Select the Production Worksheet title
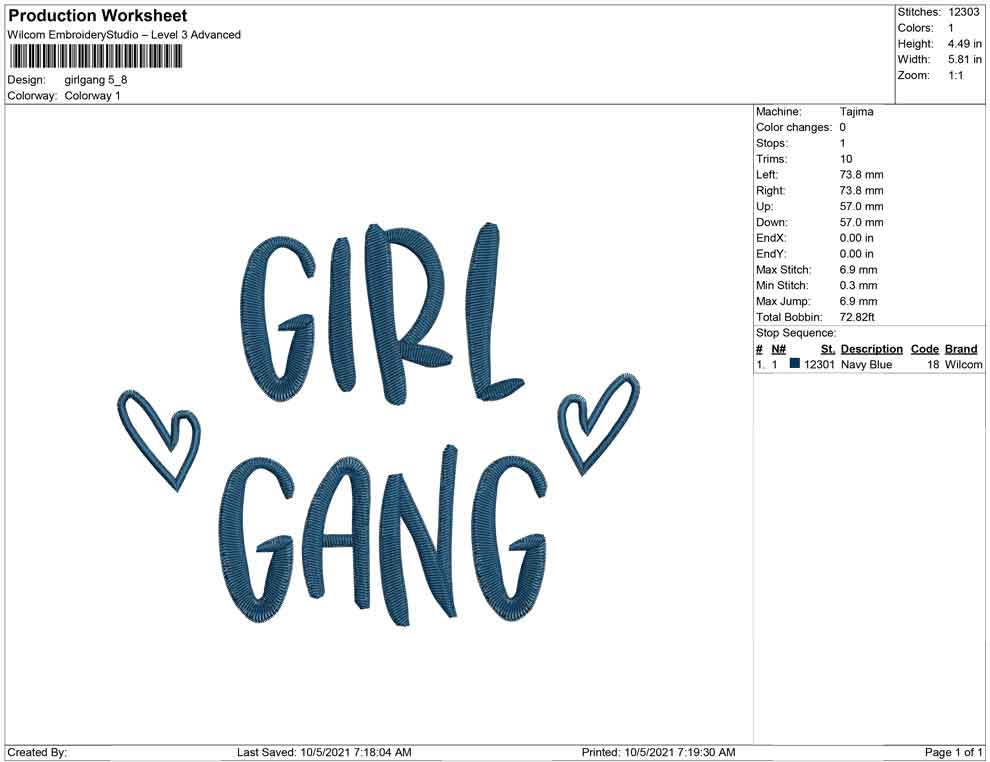The image size is (990, 762). tap(97, 16)
